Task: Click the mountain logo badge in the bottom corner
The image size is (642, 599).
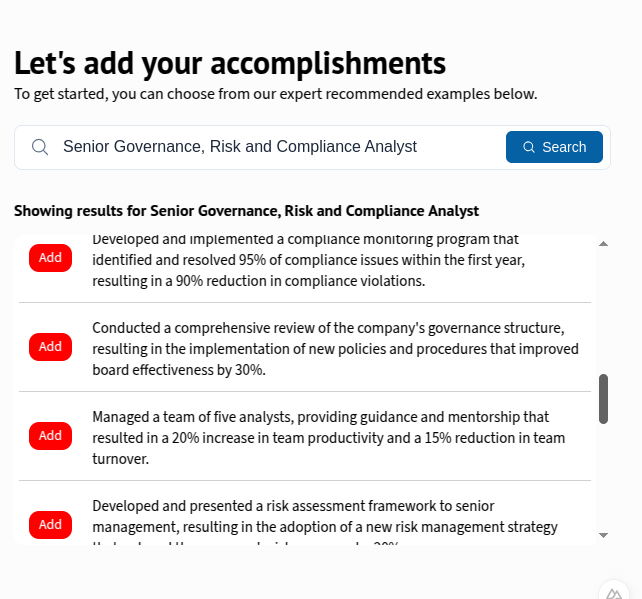Action: [x=613, y=591]
